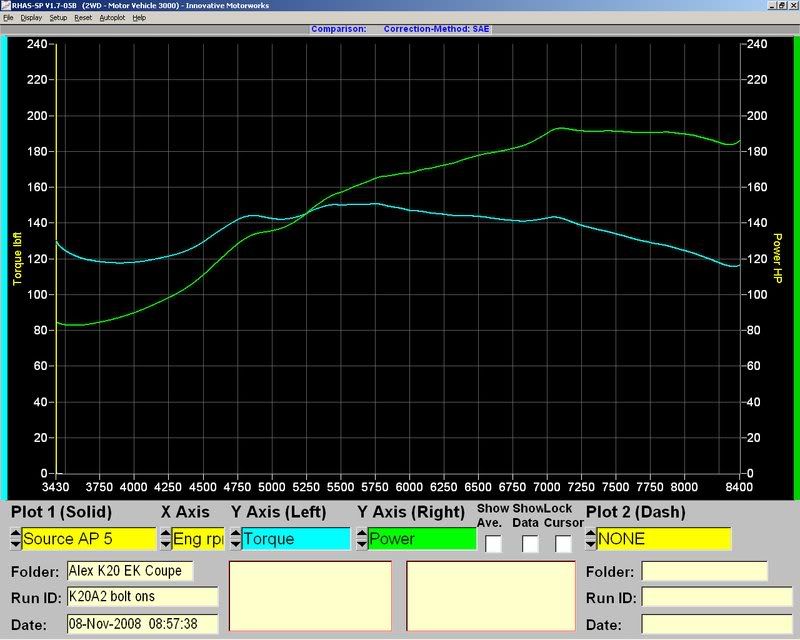
Task: Open the Setup menu
Action: point(58,18)
